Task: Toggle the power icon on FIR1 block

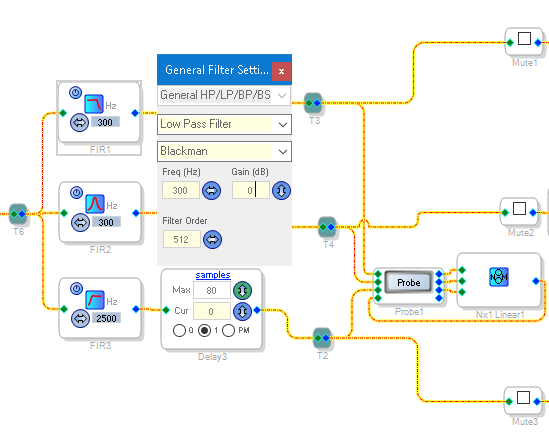Action: tap(75, 92)
